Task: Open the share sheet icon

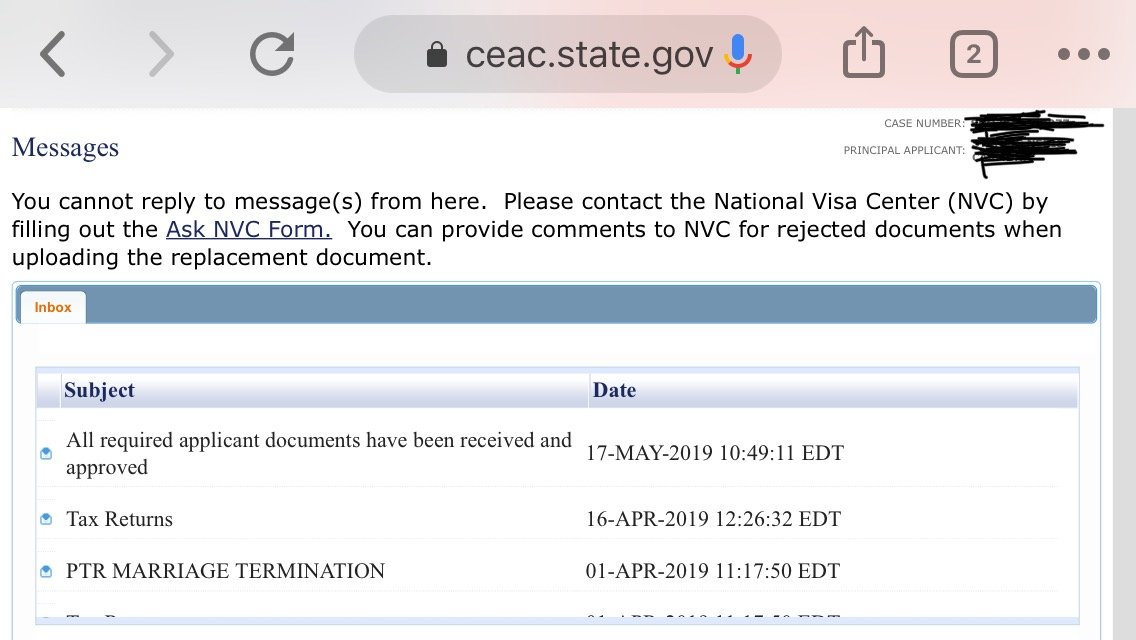Action: click(x=864, y=52)
